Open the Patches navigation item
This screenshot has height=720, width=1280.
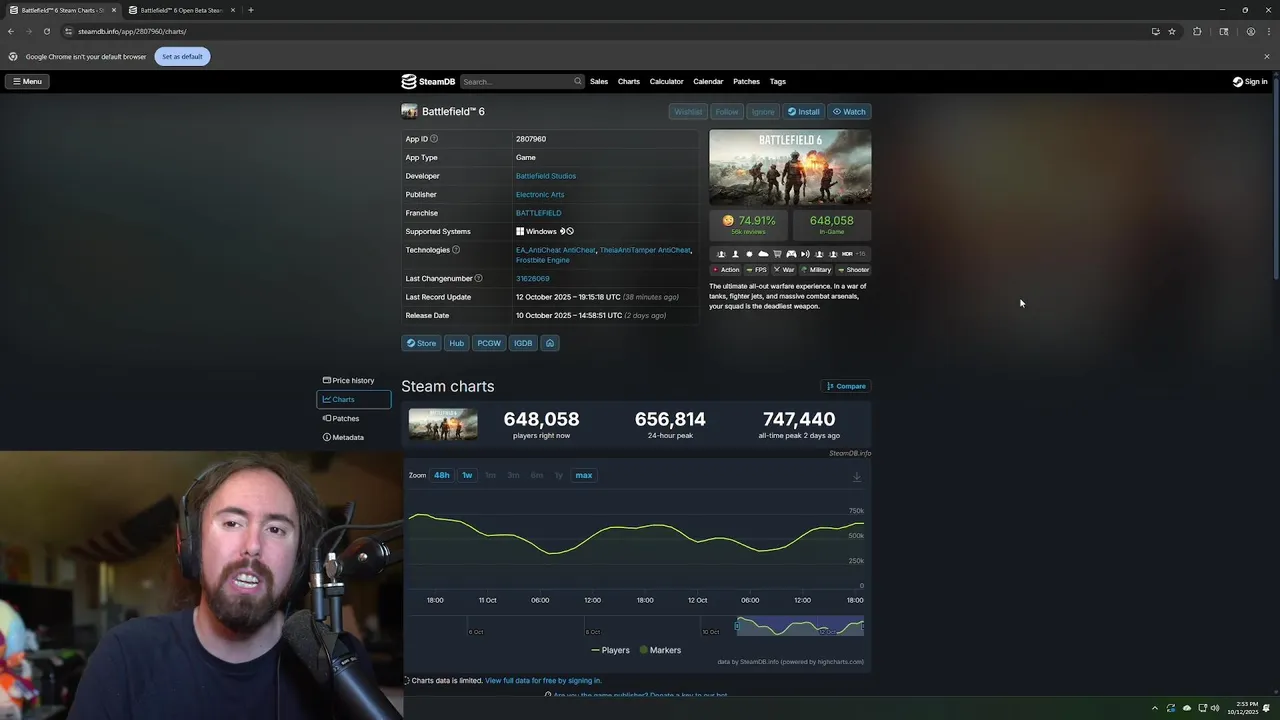point(746,81)
